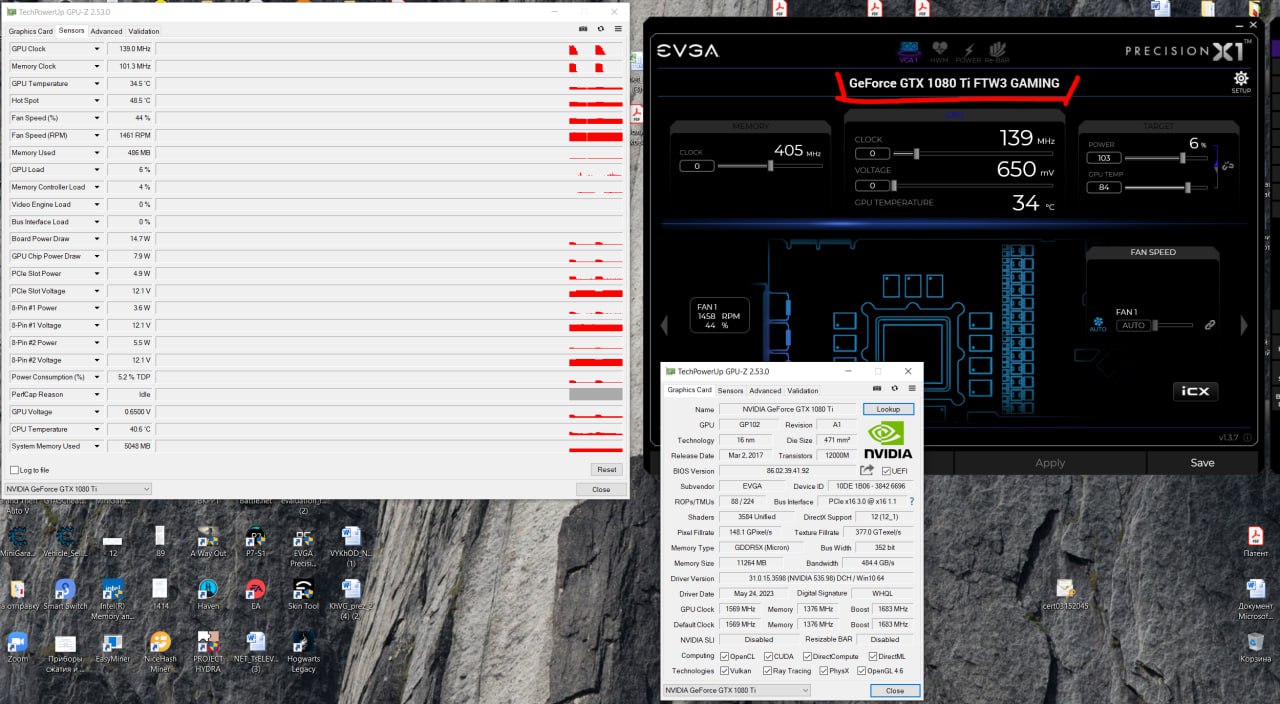Viewport: 1280px width, 704px height.
Task: Click the refresh icon in GPU-Z Graphics Card window
Action: [x=894, y=388]
